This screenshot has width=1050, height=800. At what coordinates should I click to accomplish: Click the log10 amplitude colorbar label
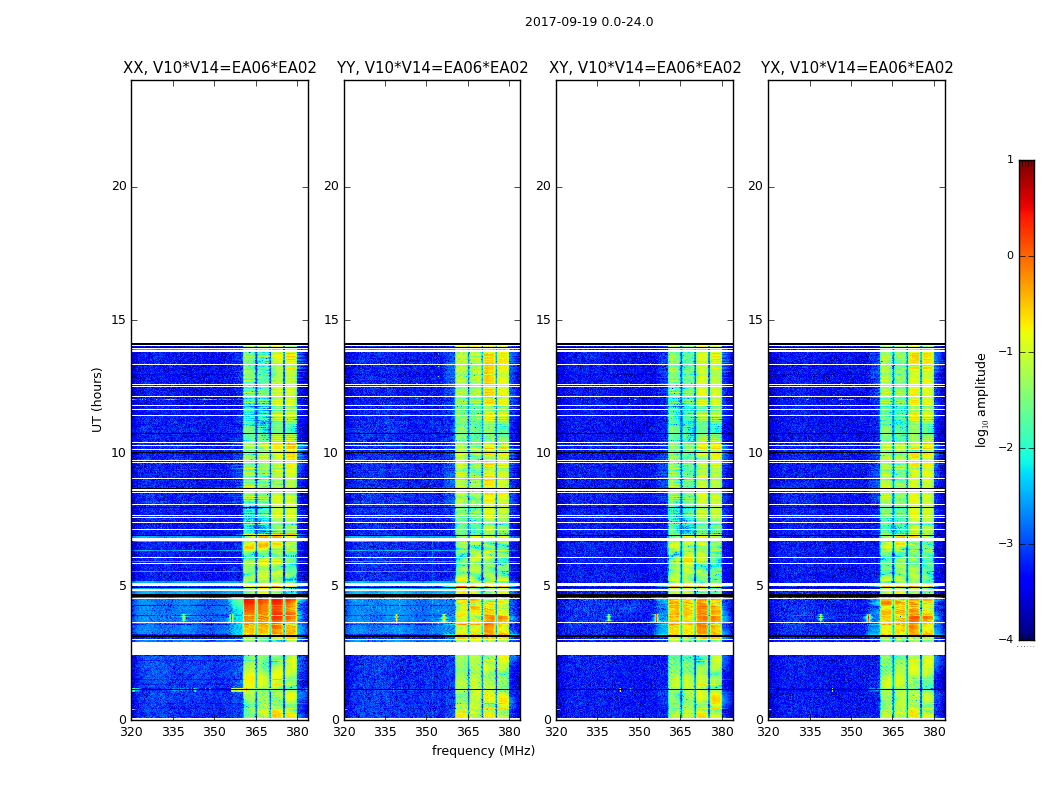pyautogui.click(x=982, y=399)
